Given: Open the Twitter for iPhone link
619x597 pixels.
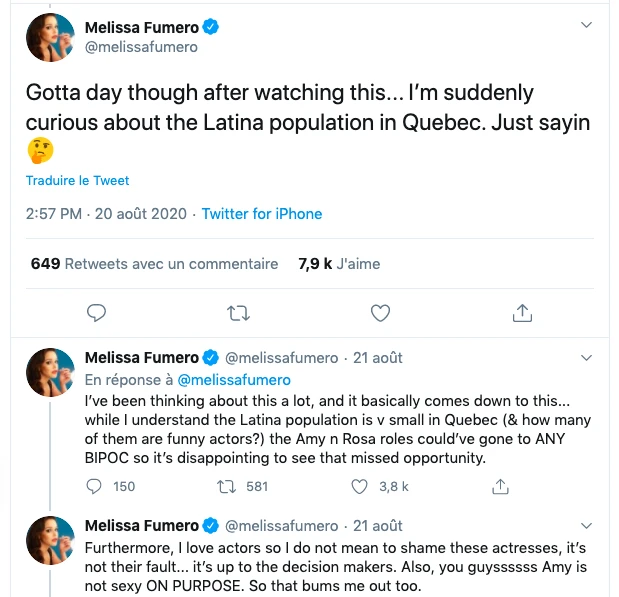Looking at the screenshot, I should [x=262, y=214].
